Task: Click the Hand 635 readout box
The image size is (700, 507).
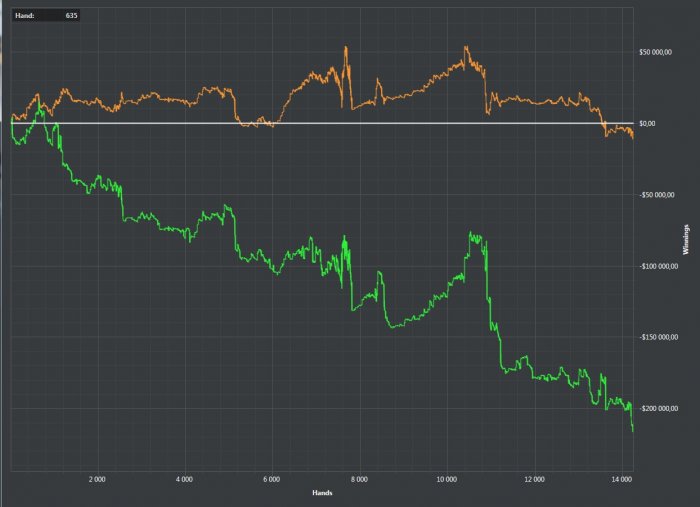Action: click(46, 16)
